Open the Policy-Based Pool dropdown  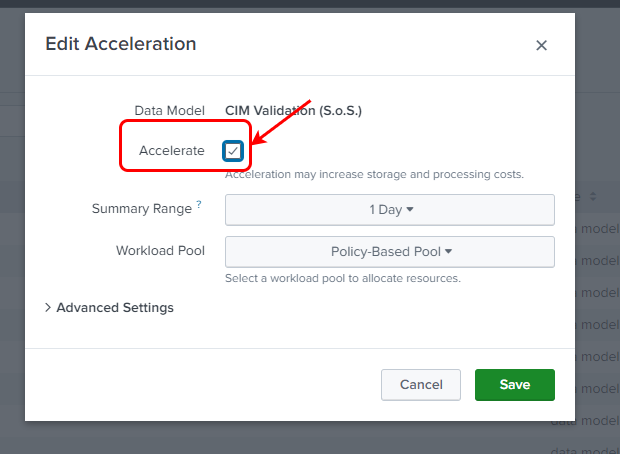[x=390, y=252]
